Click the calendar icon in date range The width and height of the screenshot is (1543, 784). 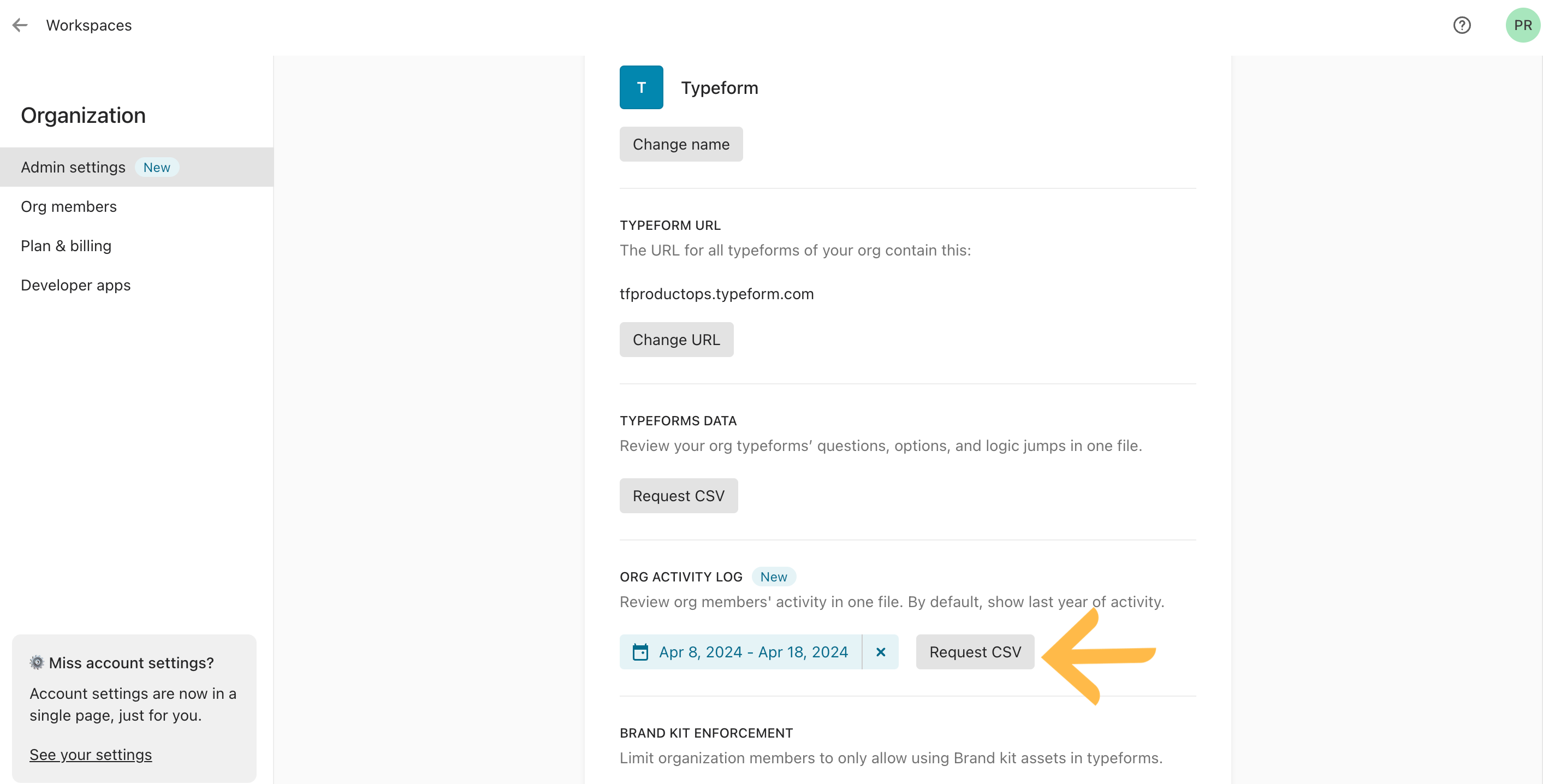640,652
